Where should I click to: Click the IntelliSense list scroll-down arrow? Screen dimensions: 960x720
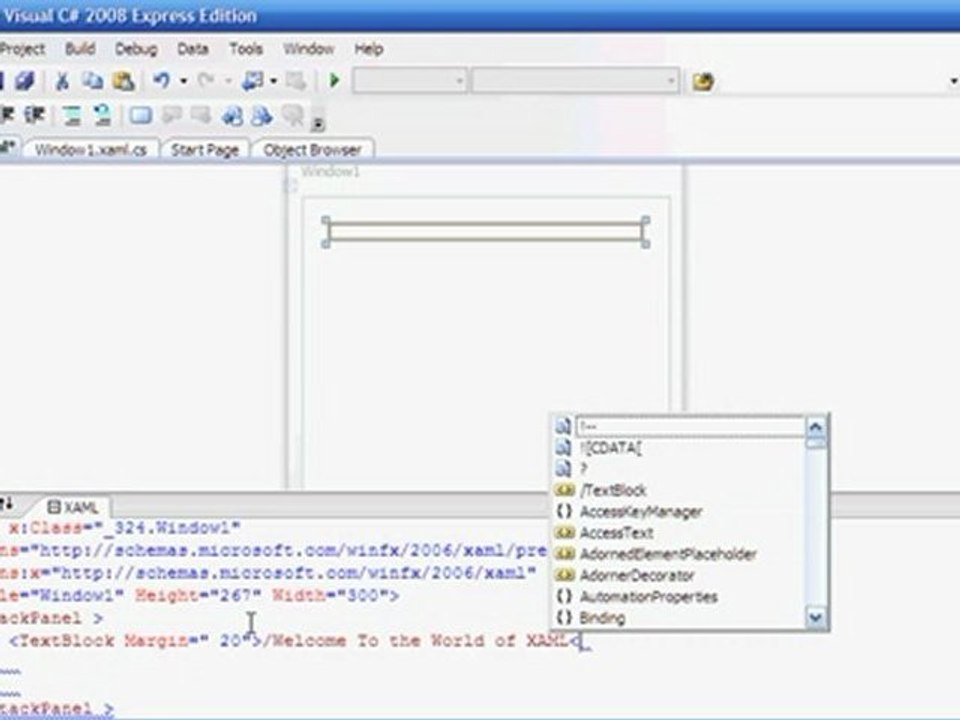click(816, 617)
